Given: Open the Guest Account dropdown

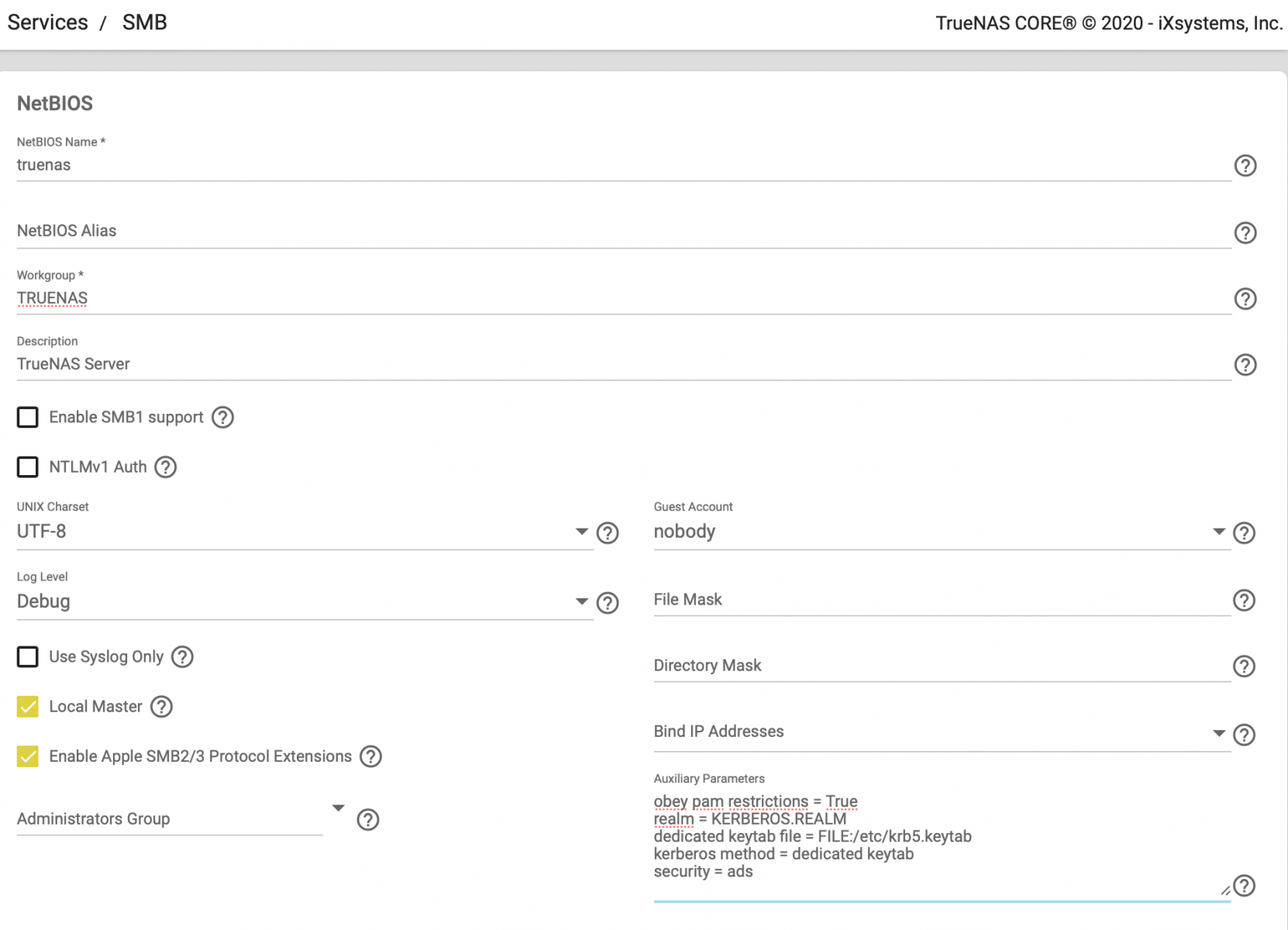Looking at the screenshot, I should (x=942, y=532).
